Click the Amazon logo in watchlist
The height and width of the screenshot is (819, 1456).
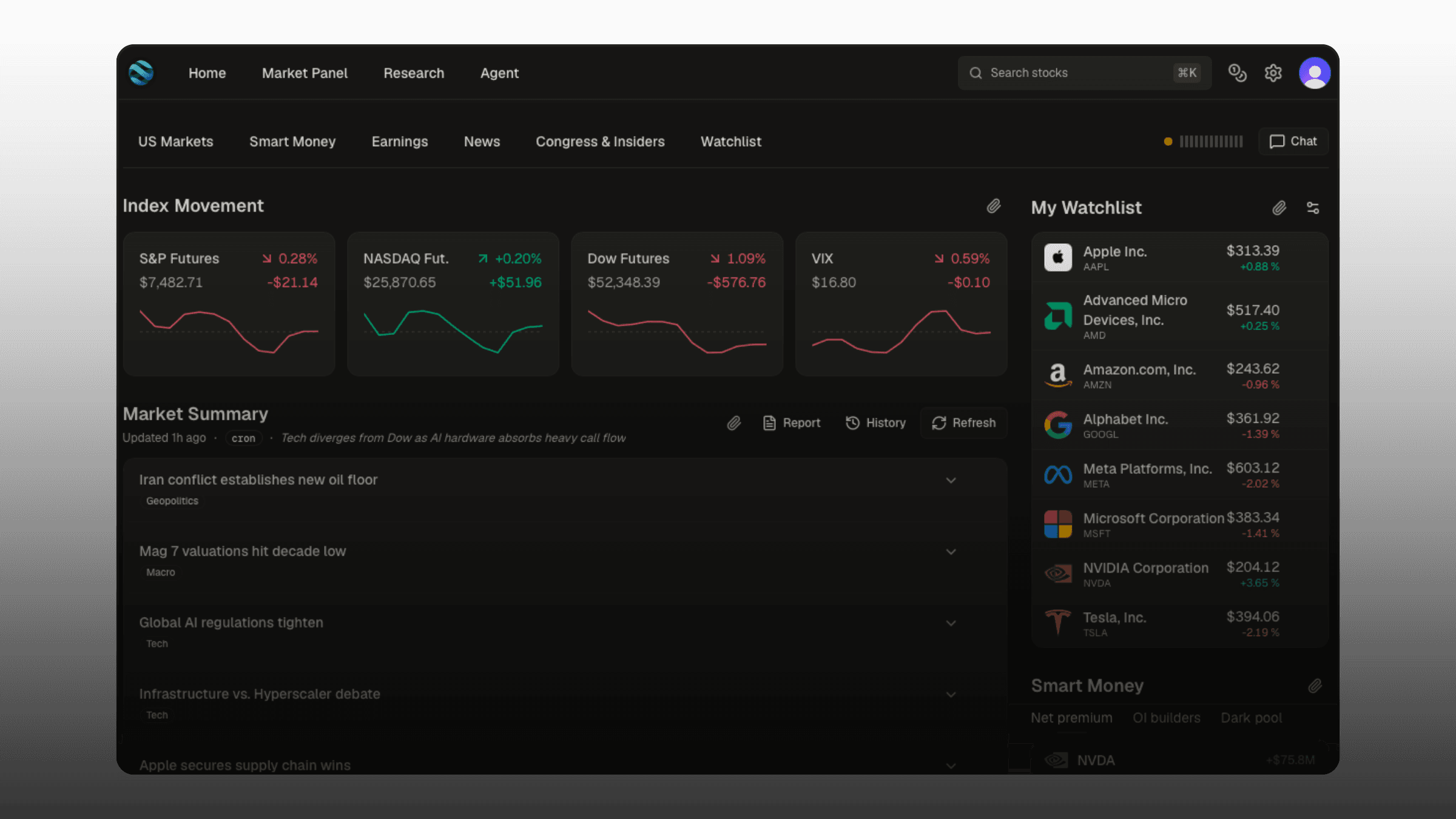click(x=1058, y=375)
